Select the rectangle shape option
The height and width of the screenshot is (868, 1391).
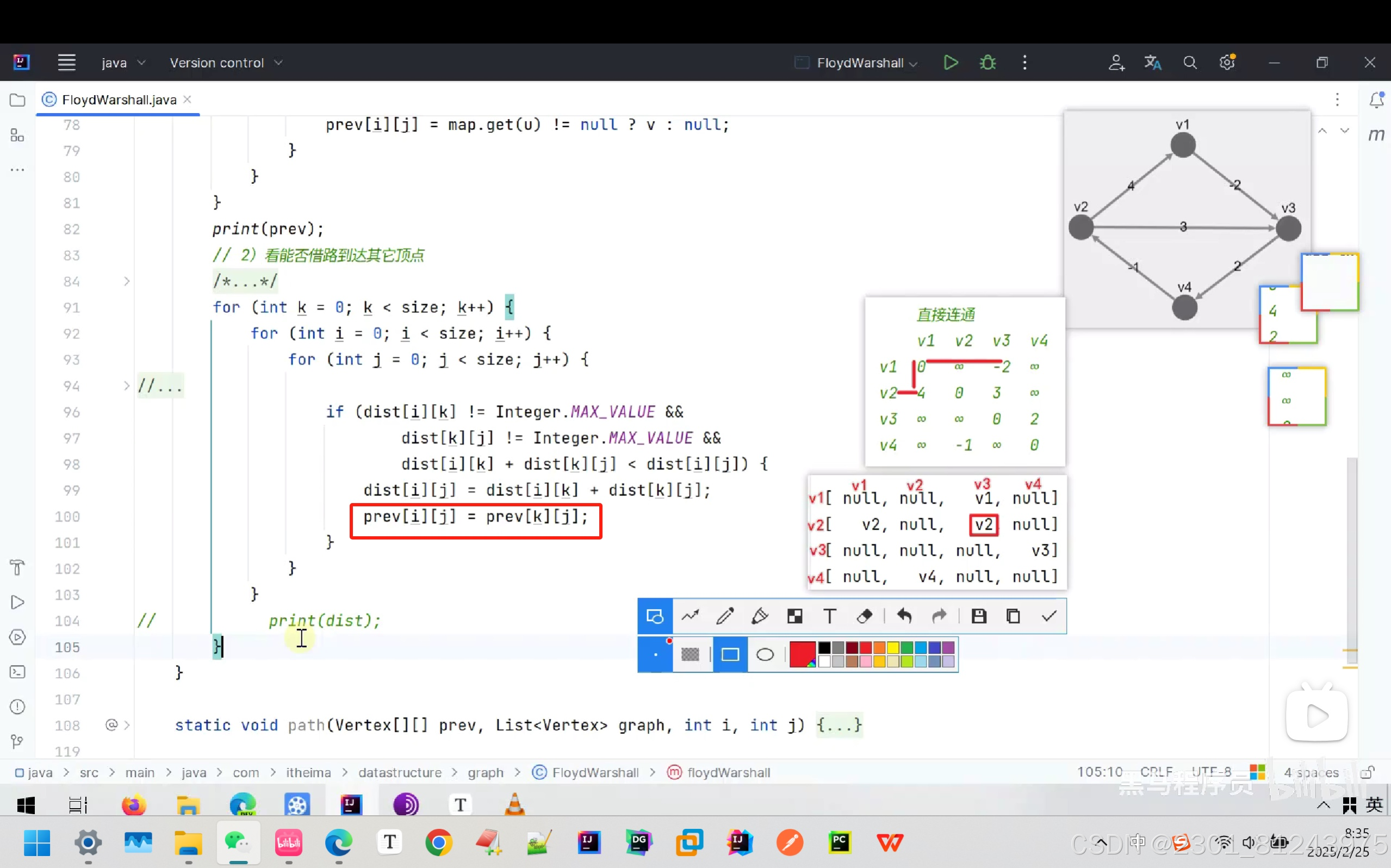pyautogui.click(x=729, y=654)
